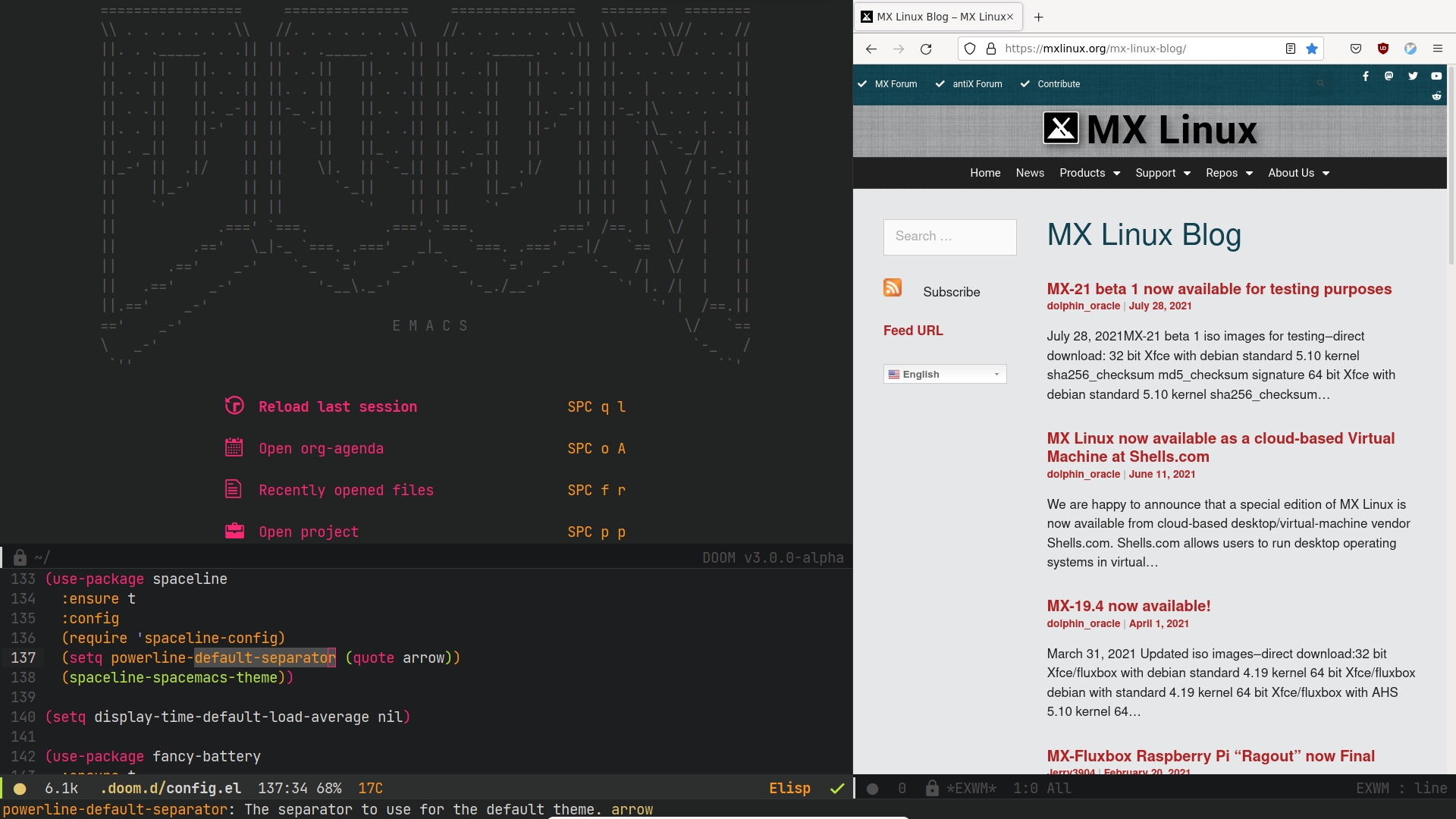Toggle tracking protection shield
1456x819 pixels.
click(x=970, y=48)
